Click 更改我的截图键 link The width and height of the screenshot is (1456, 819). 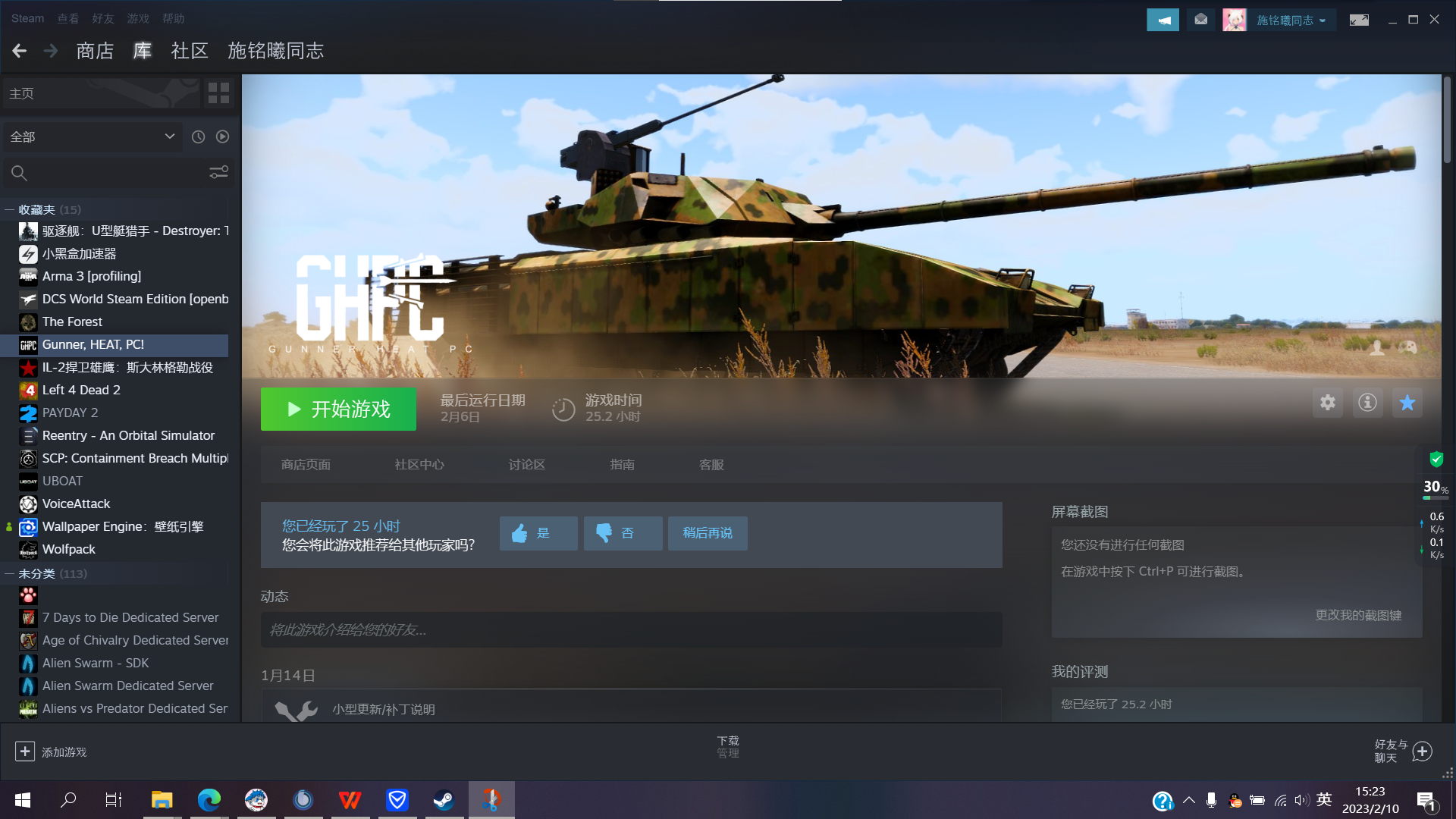coord(1358,615)
